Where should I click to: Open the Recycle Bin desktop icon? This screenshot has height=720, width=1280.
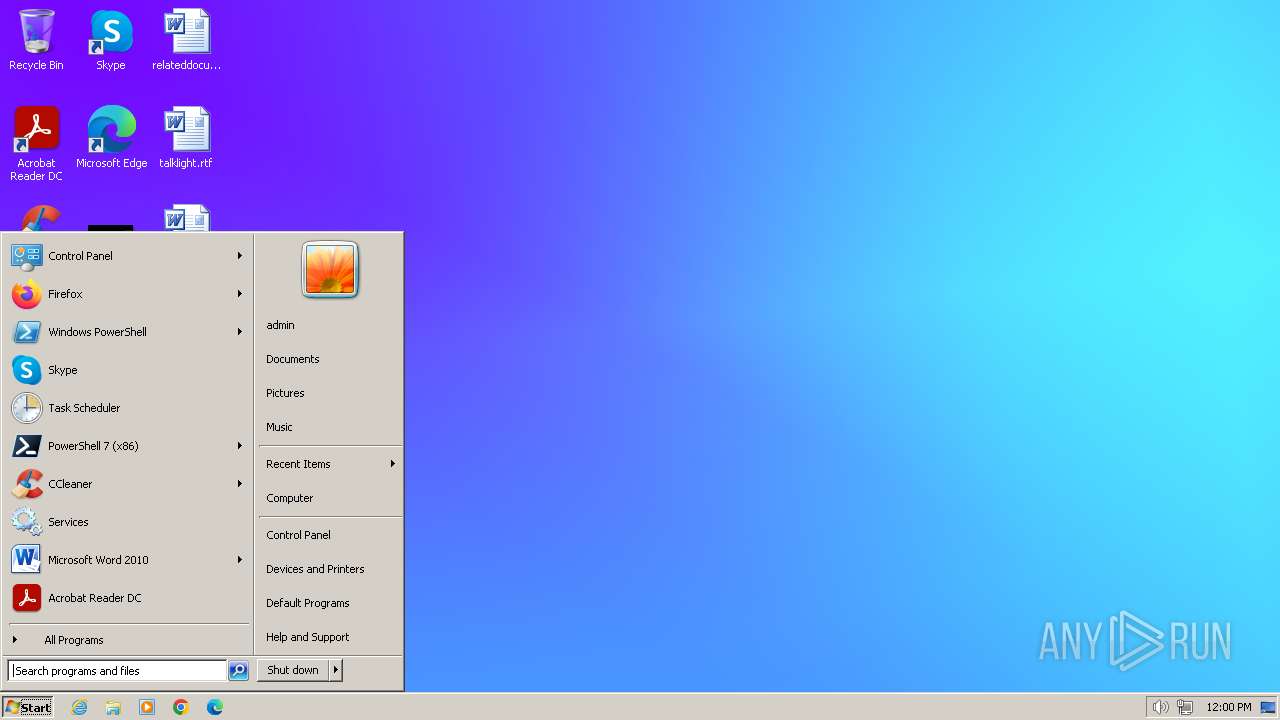coord(36,40)
